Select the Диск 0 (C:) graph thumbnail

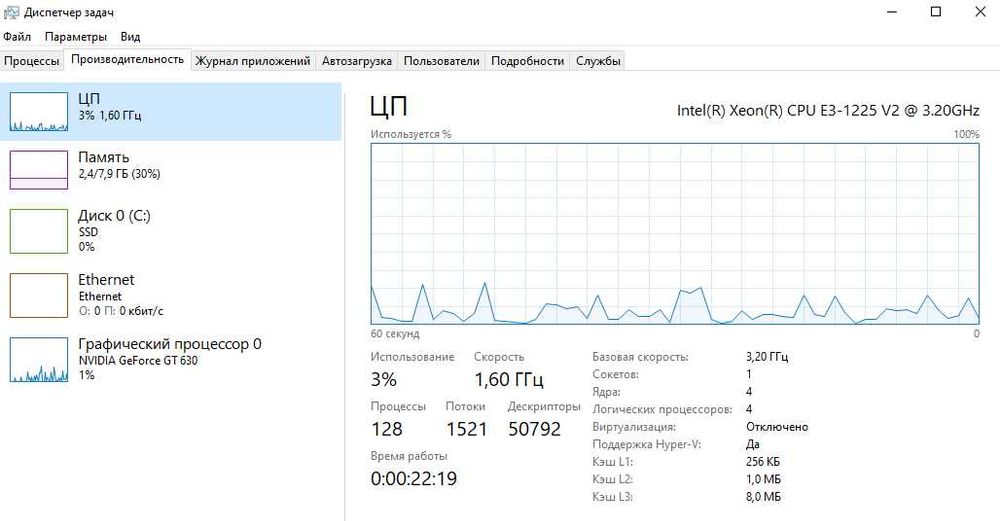[39, 231]
